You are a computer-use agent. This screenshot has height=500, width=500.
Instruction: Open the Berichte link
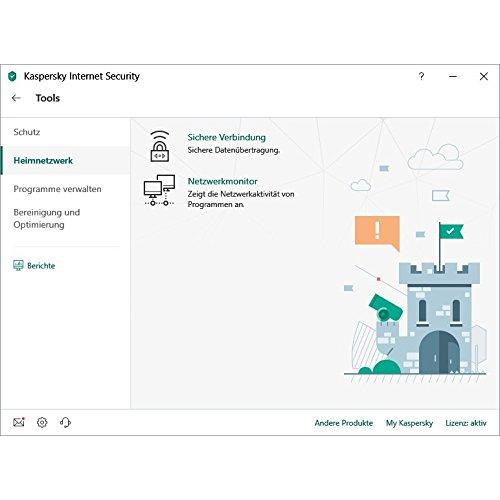tap(41, 266)
